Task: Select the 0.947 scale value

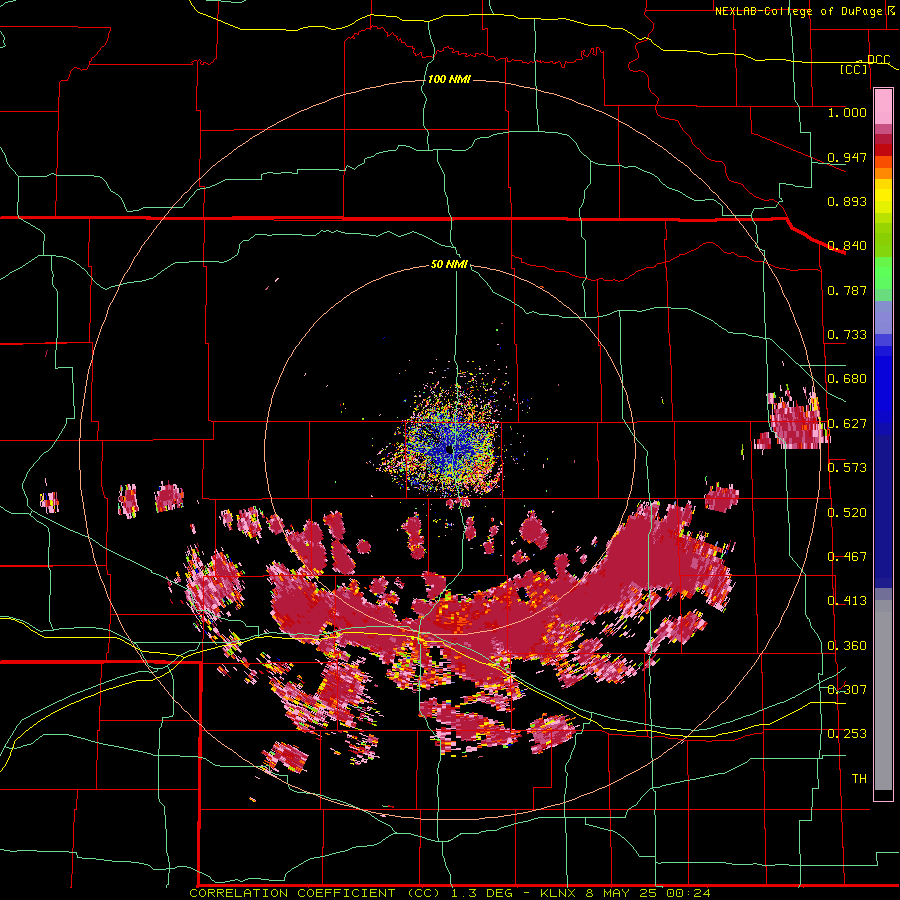Action: pyautogui.click(x=847, y=157)
